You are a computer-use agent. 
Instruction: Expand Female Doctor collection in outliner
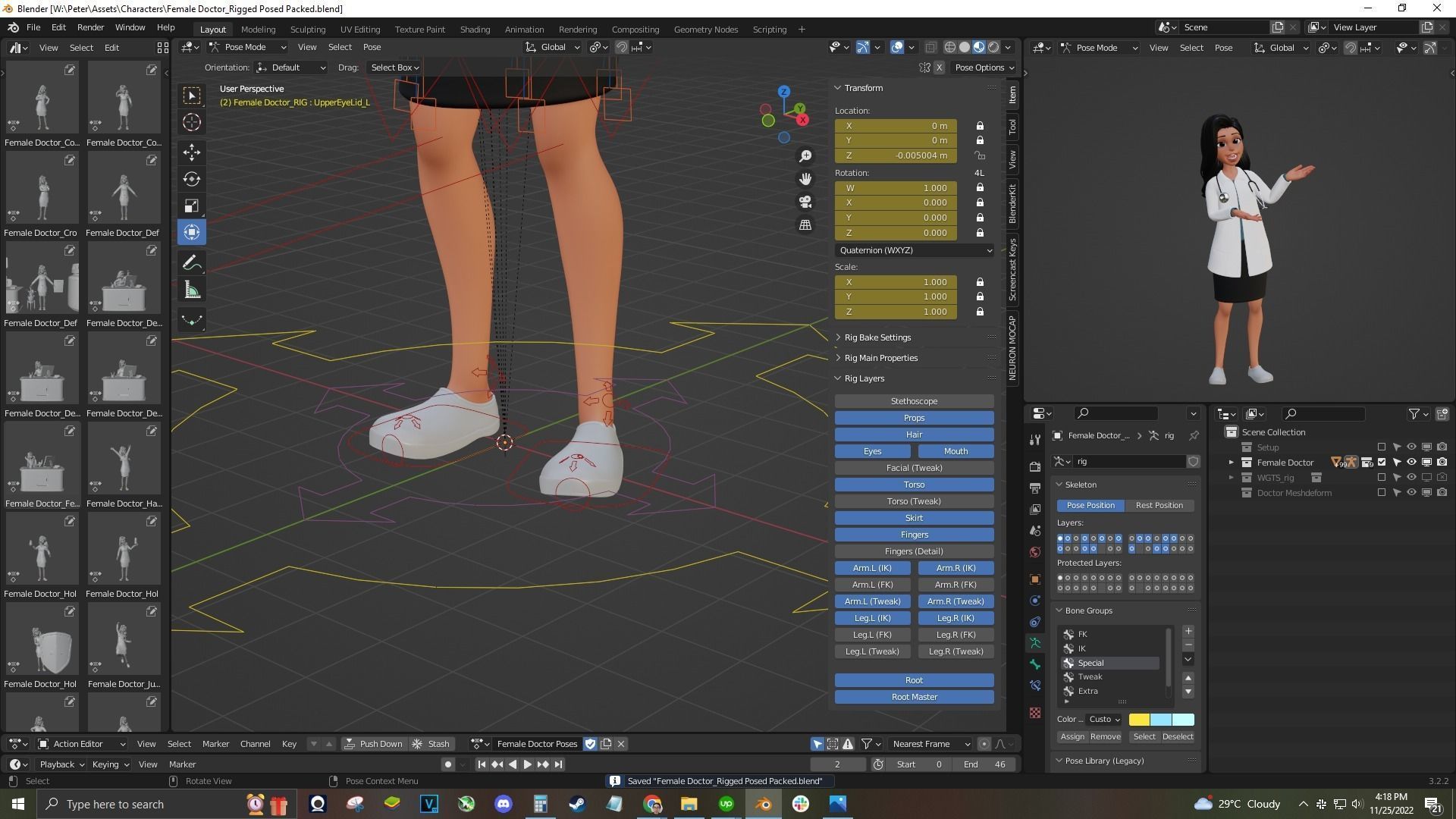[x=1232, y=463]
